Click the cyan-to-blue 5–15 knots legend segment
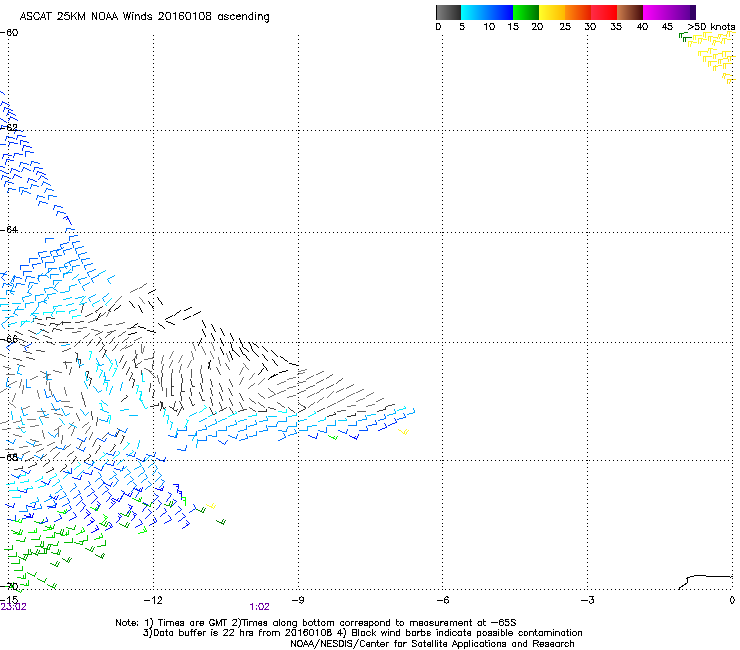 coord(487,12)
